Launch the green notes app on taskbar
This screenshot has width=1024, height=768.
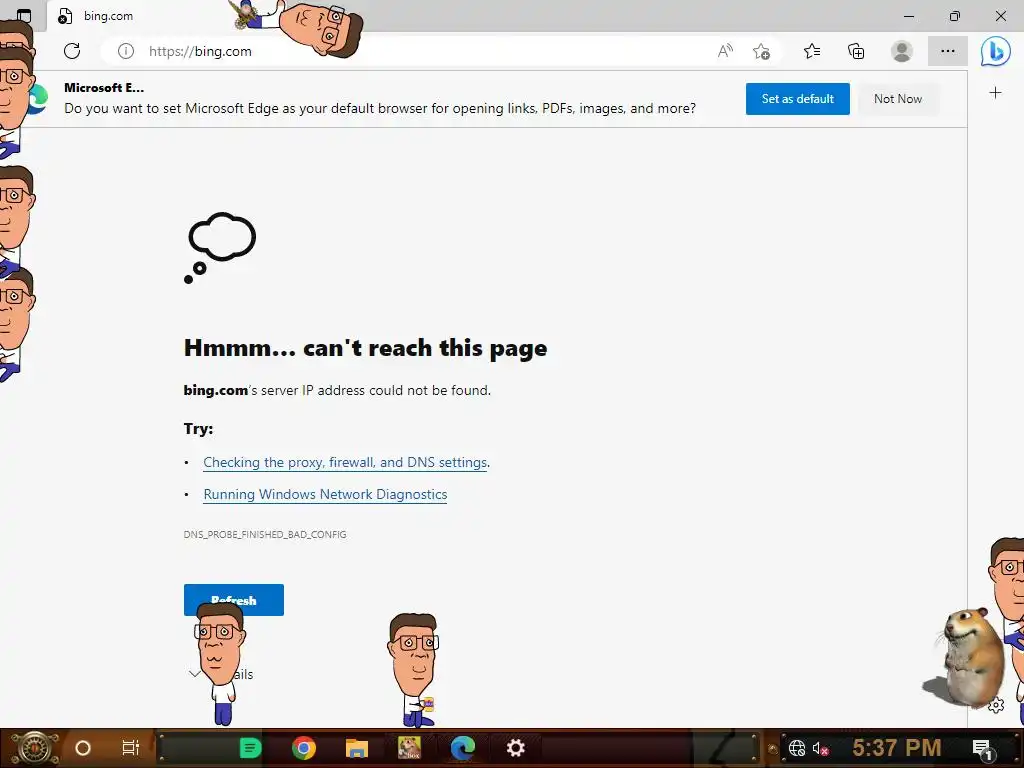(x=250, y=748)
